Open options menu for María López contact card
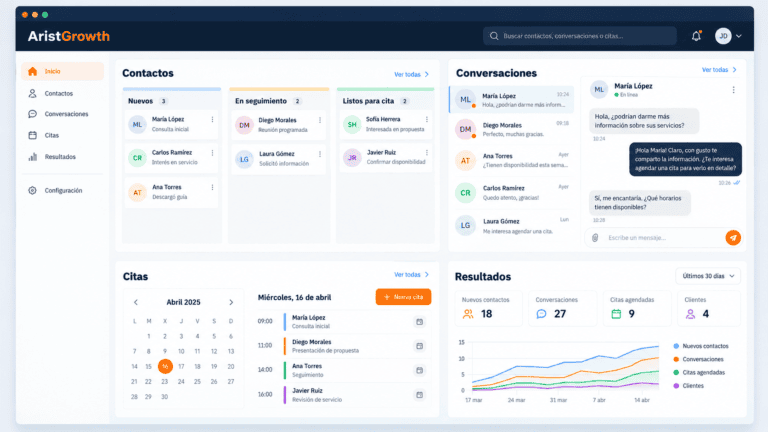Image resolution: width=768 pixels, height=432 pixels. (x=212, y=120)
